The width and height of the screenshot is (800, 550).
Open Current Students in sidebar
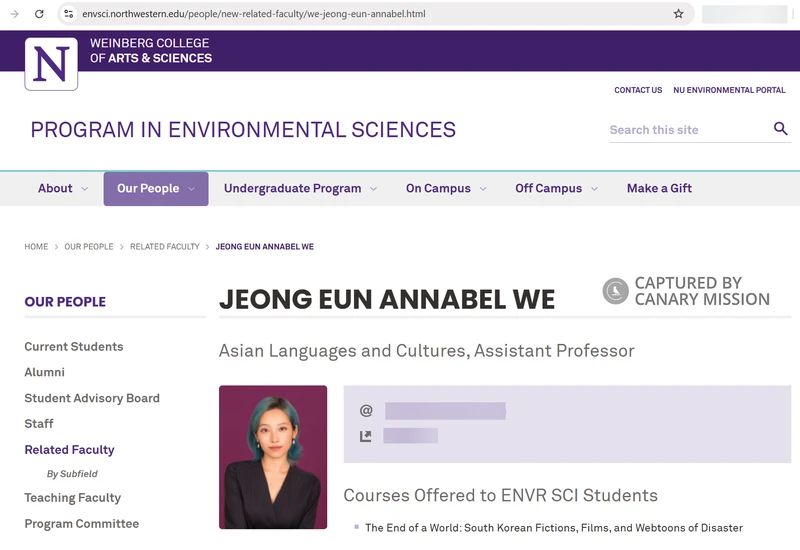(74, 347)
